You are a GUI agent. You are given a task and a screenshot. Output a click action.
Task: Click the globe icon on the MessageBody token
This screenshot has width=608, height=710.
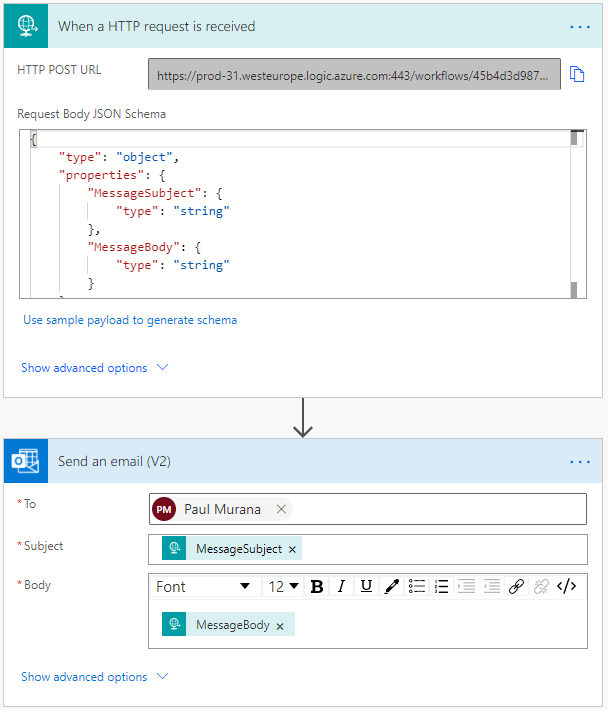(x=174, y=624)
